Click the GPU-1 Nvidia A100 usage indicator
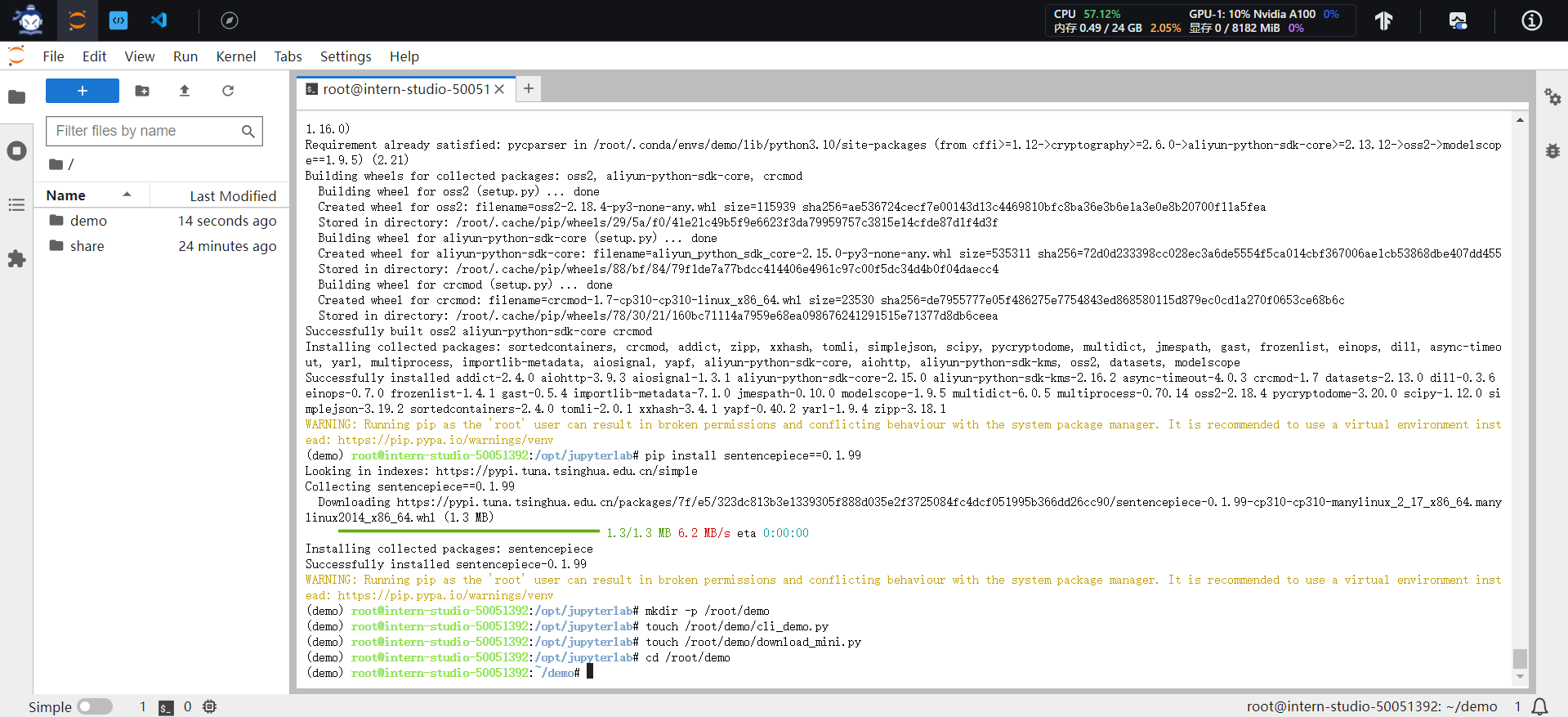This screenshot has width=1568, height=717. pos(1263,14)
